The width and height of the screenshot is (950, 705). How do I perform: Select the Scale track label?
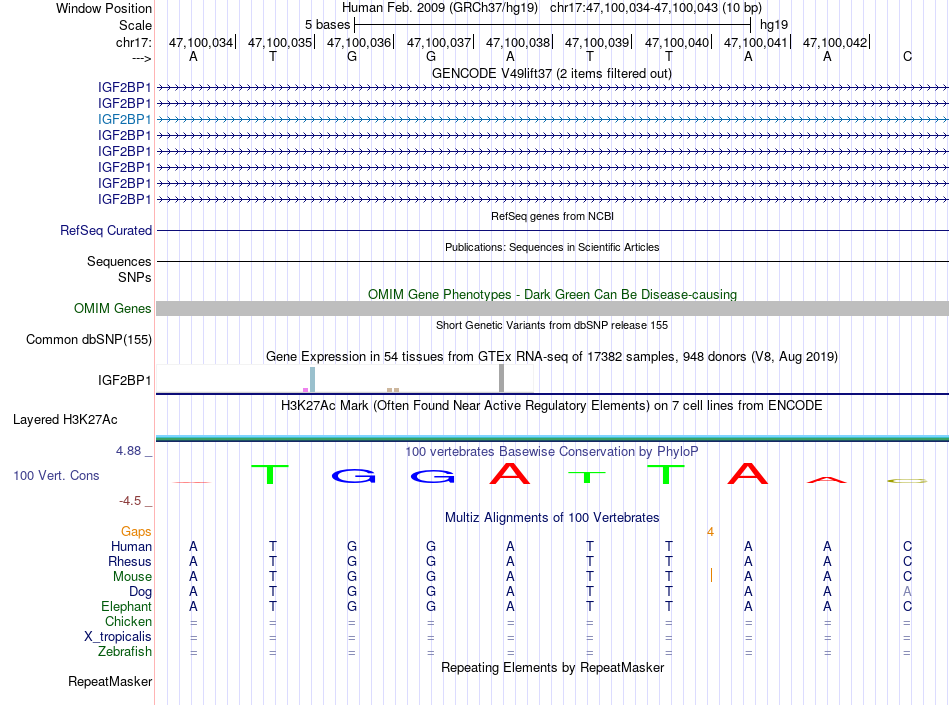135,25
